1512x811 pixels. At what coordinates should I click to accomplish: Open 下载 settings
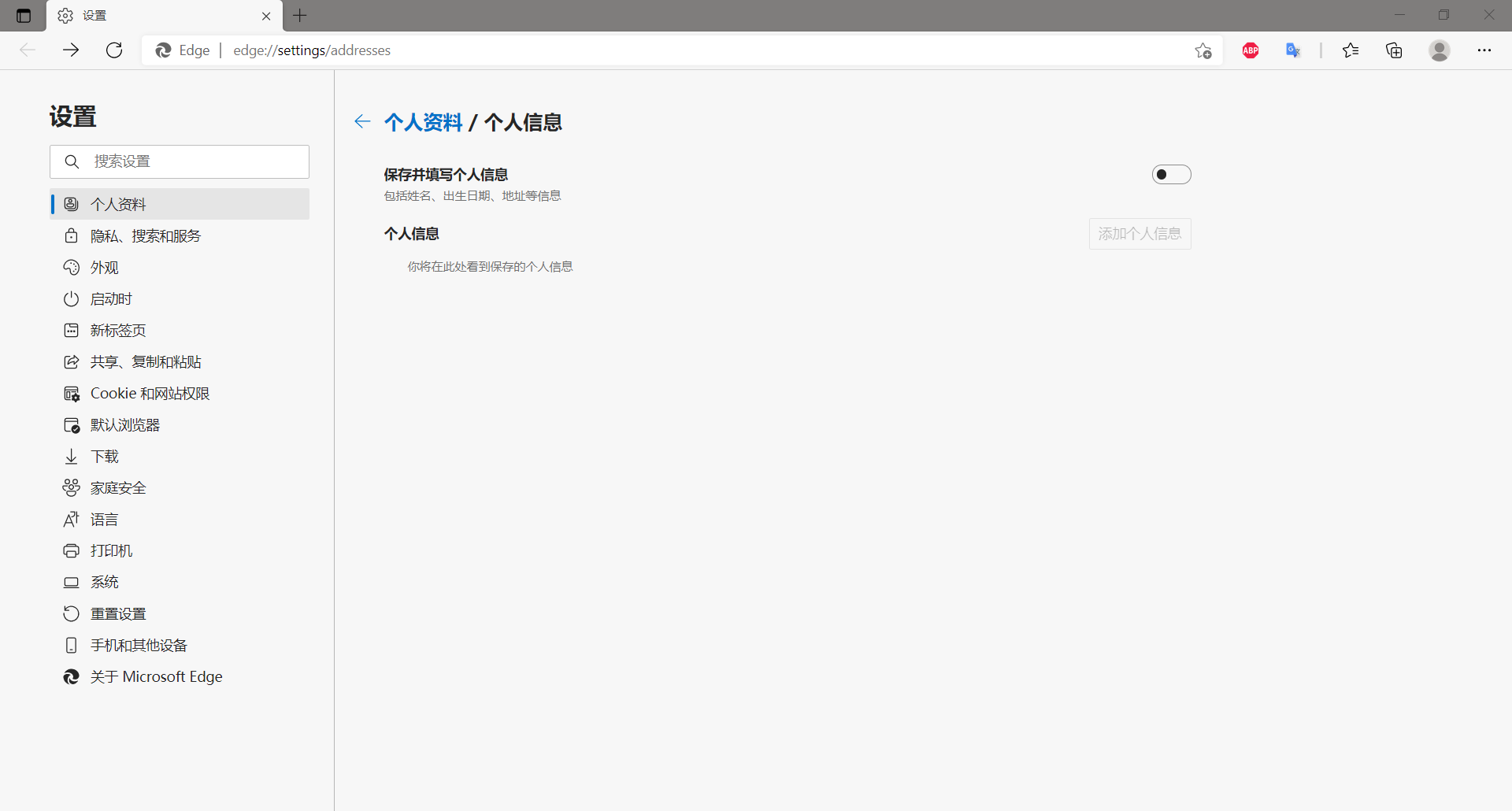pos(180,456)
